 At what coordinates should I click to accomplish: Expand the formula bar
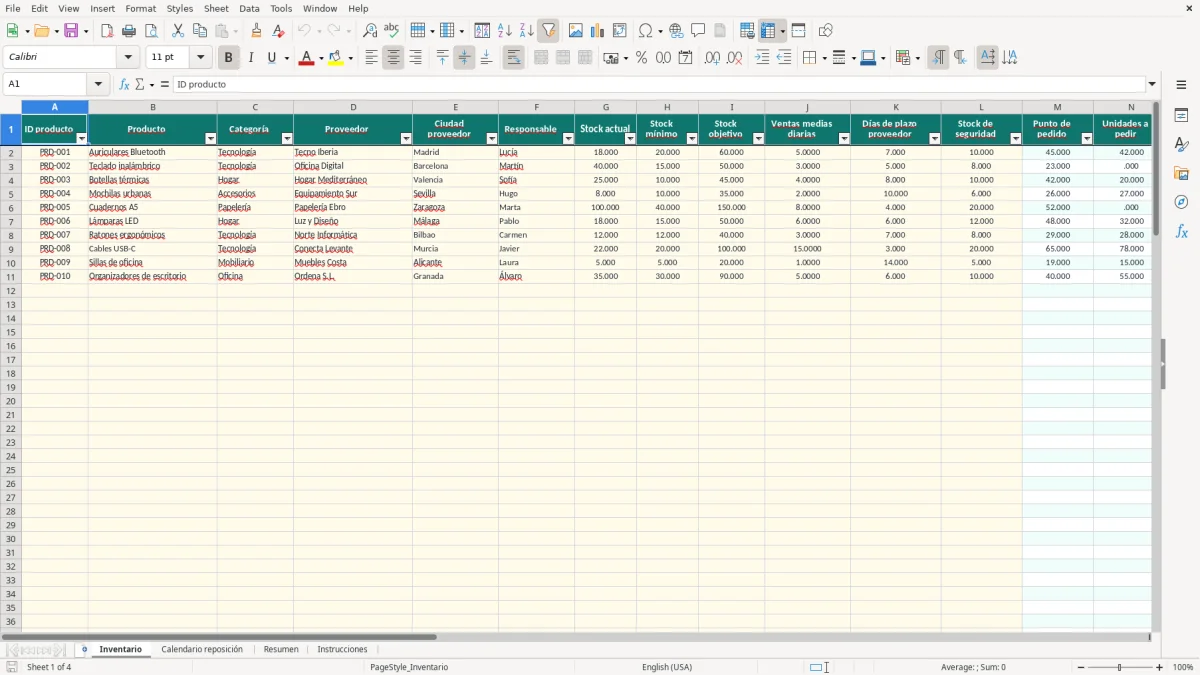[1152, 84]
